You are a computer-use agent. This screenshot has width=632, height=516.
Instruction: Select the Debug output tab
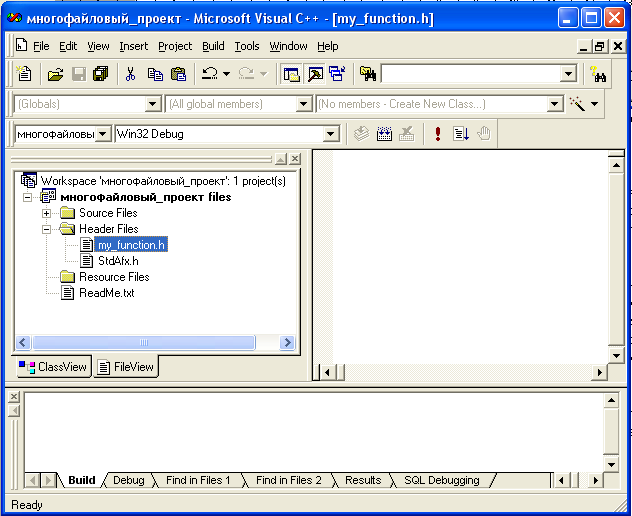[x=129, y=480]
